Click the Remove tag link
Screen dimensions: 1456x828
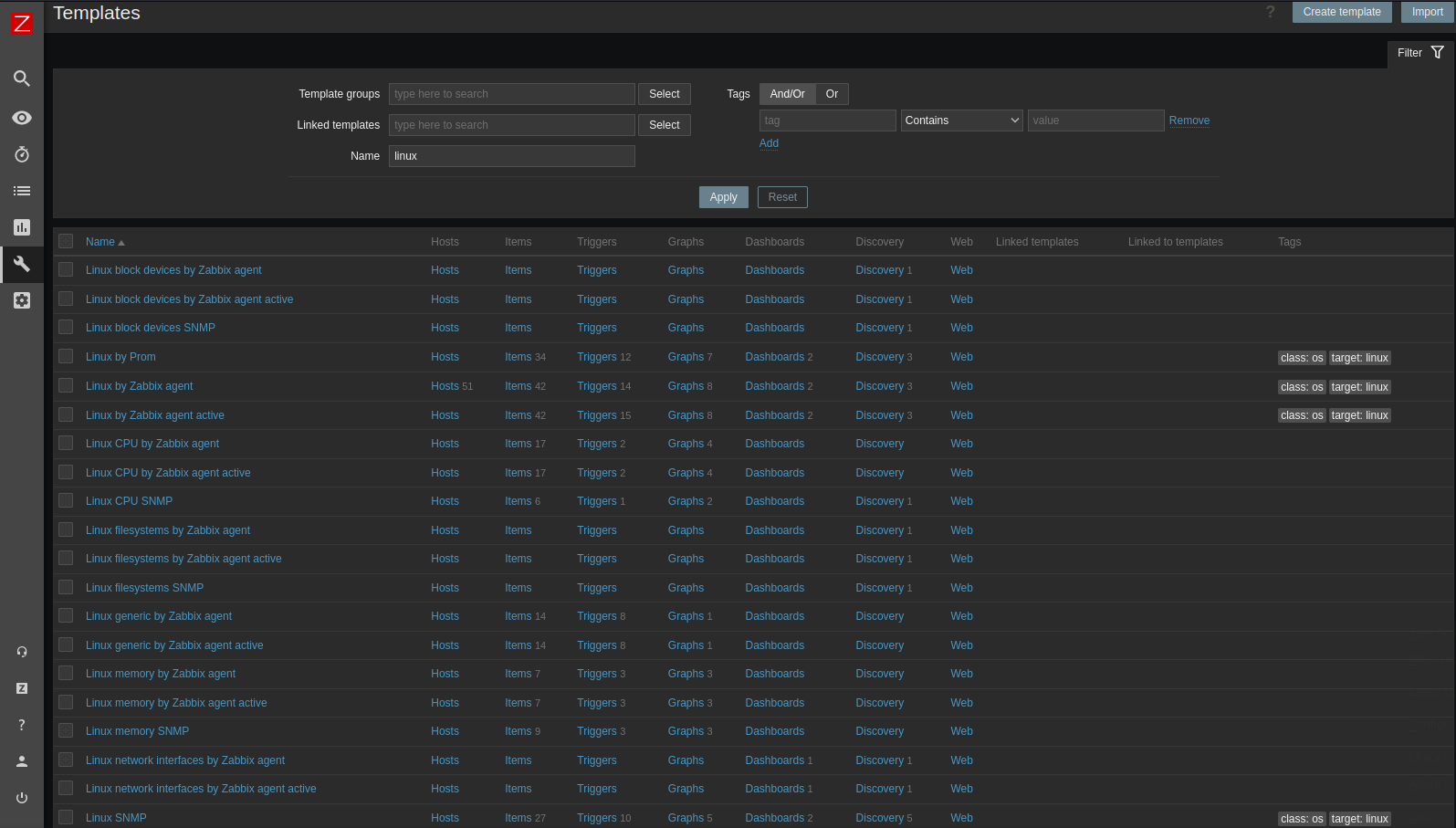click(1189, 121)
